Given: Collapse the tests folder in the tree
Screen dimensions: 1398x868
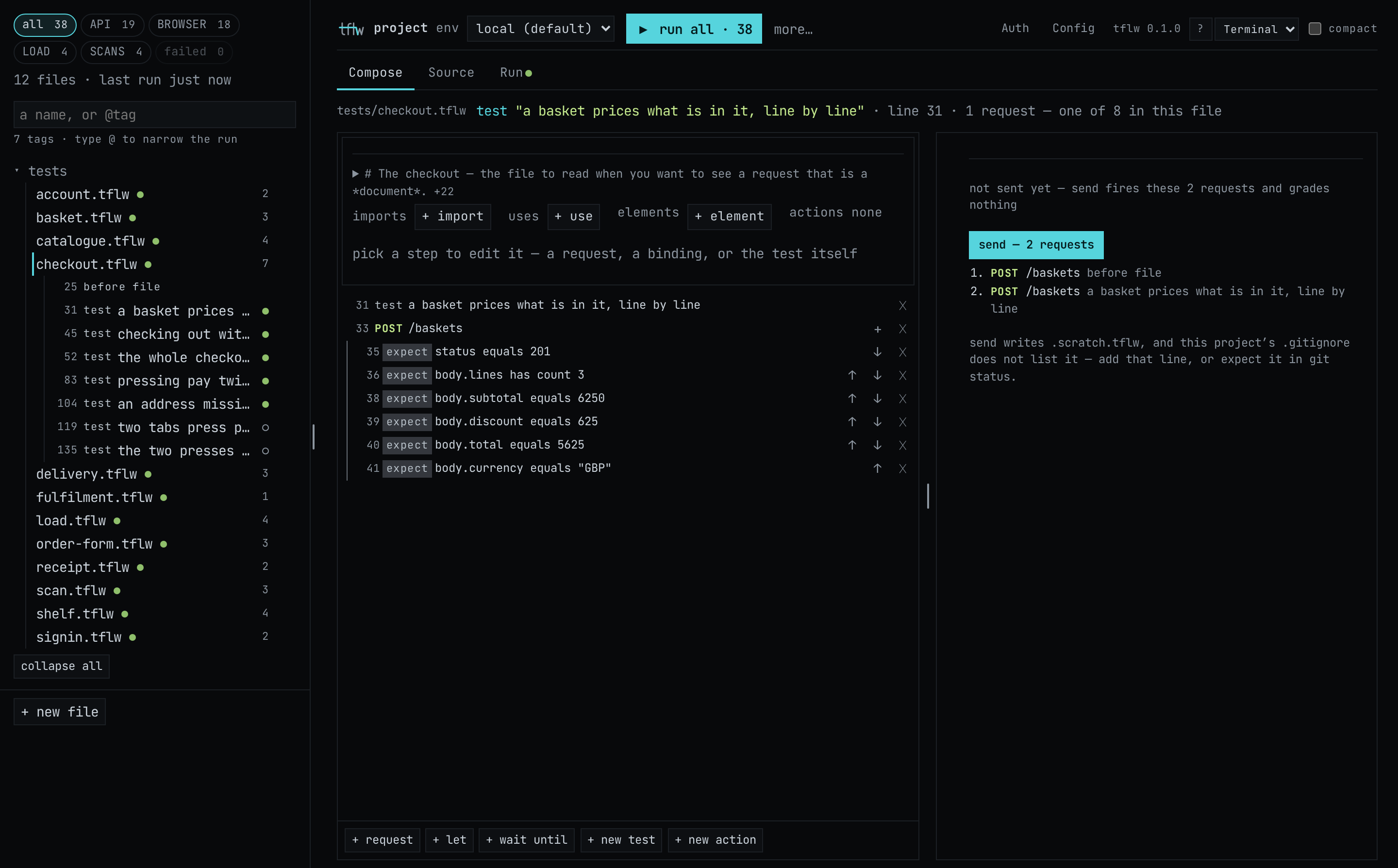Looking at the screenshot, I should (17, 171).
